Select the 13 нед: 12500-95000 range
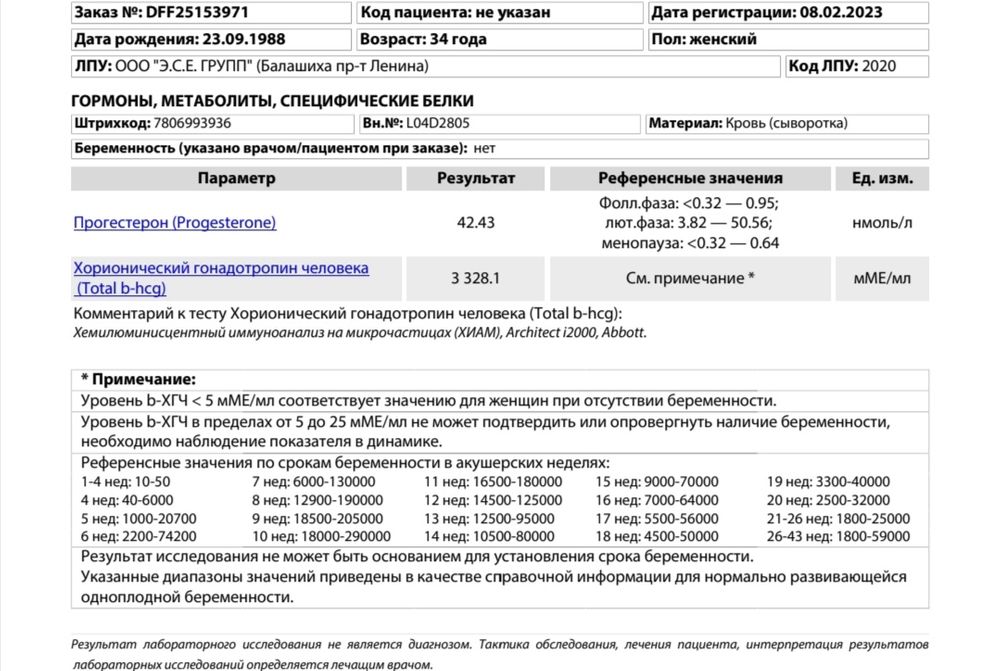1000x671 pixels. pyautogui.click(x=489, y=519)
